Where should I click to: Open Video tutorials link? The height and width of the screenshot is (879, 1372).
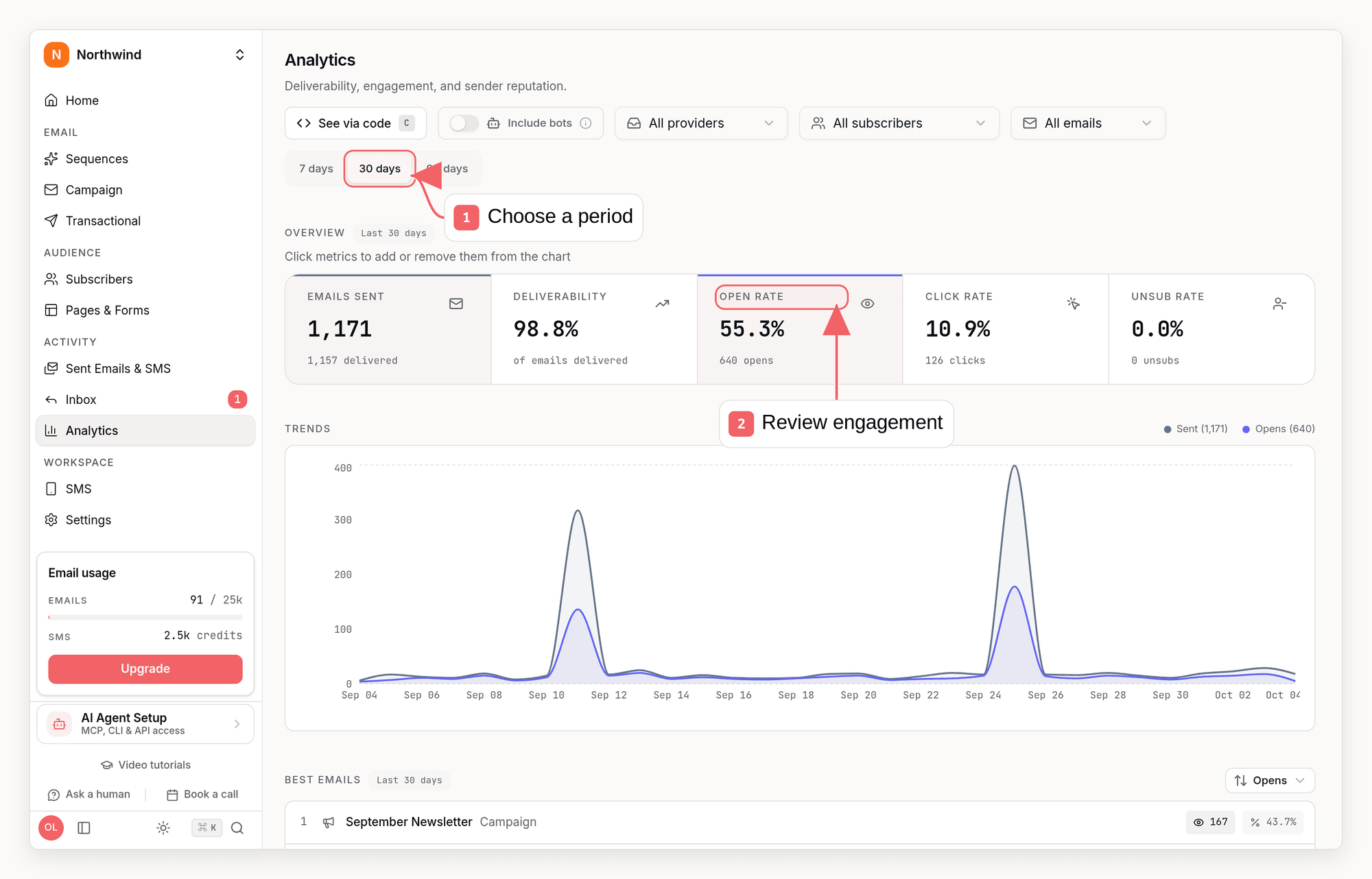click(145, 765)
